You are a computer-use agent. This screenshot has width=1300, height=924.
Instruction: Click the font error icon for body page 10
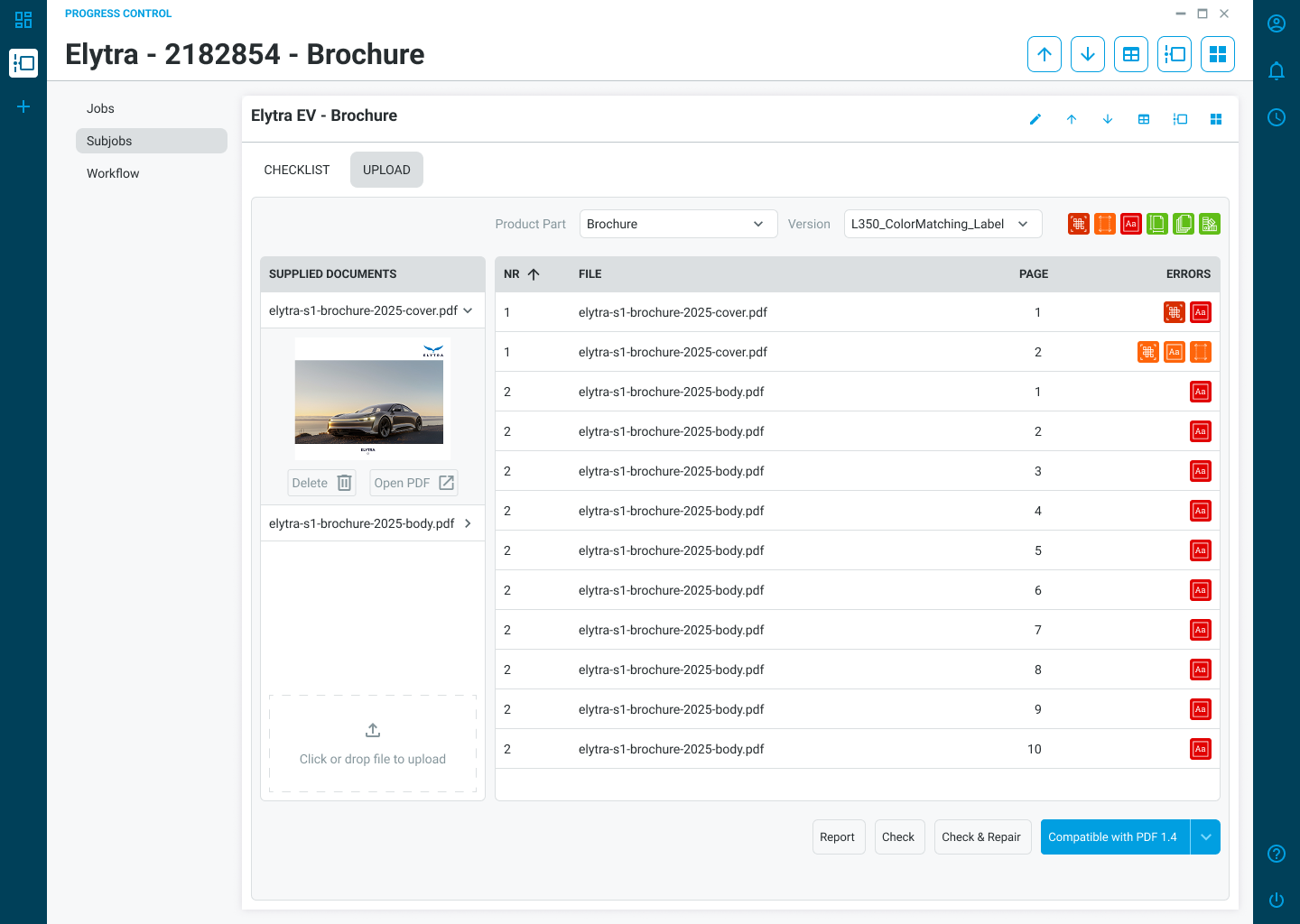(1201, 749)
